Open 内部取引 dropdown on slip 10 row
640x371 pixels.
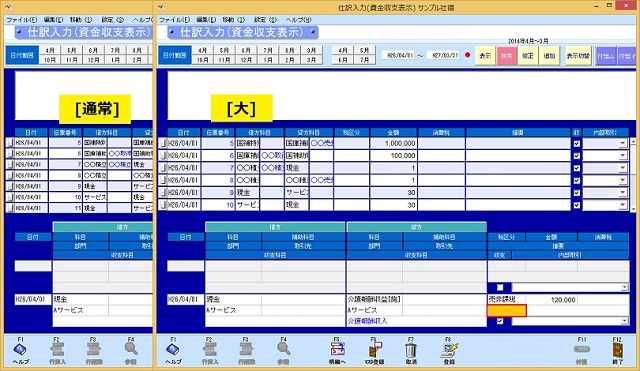coord(622,205)
